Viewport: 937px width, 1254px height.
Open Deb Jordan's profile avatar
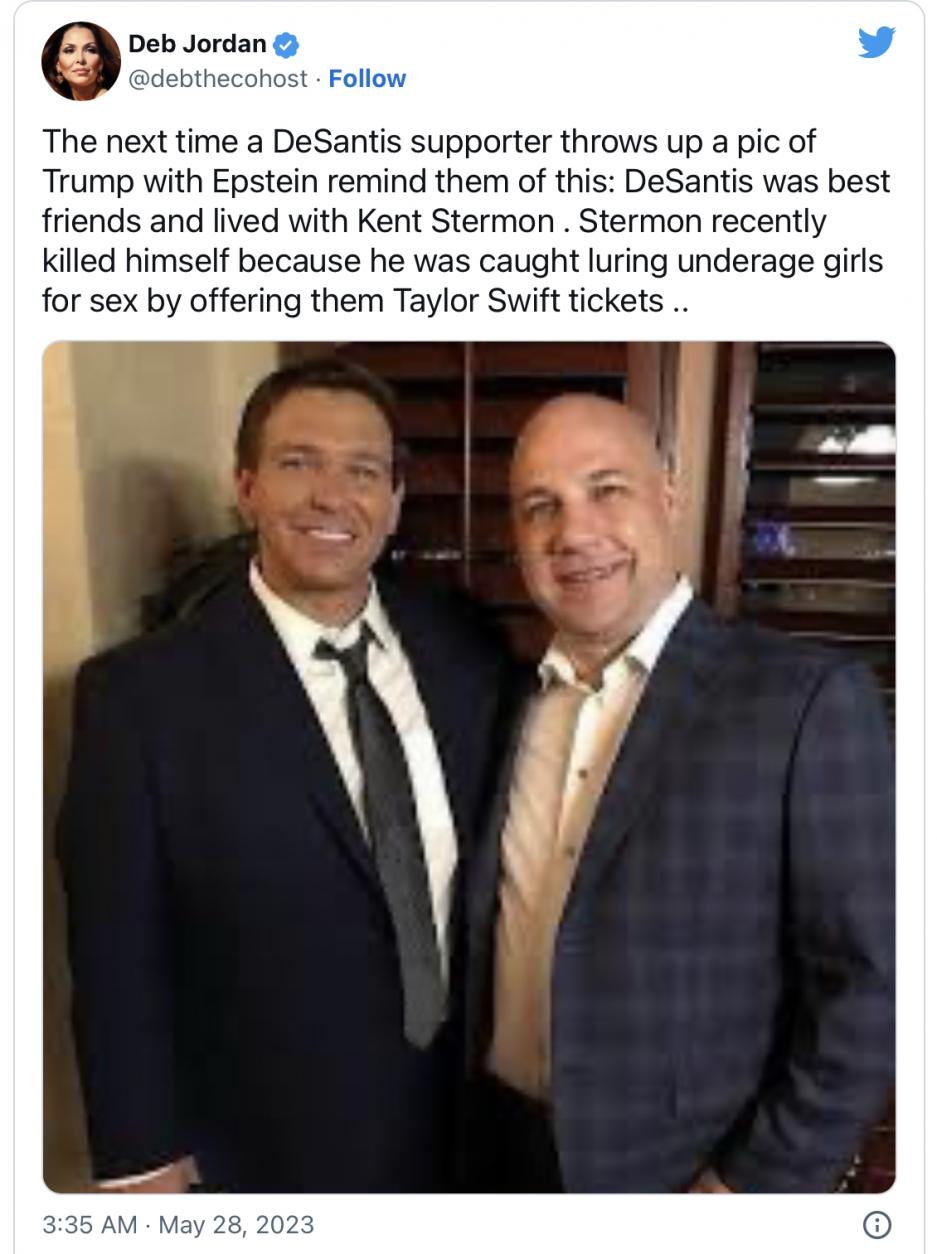pos(81,61)
